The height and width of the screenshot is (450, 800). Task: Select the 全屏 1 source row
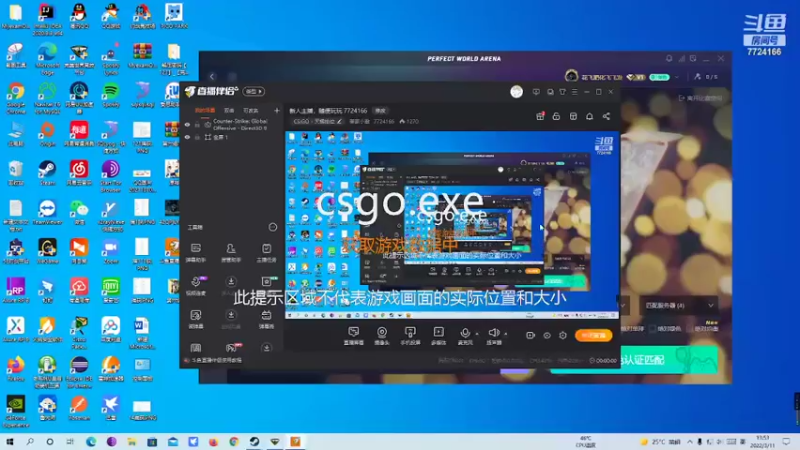point(233,137)
